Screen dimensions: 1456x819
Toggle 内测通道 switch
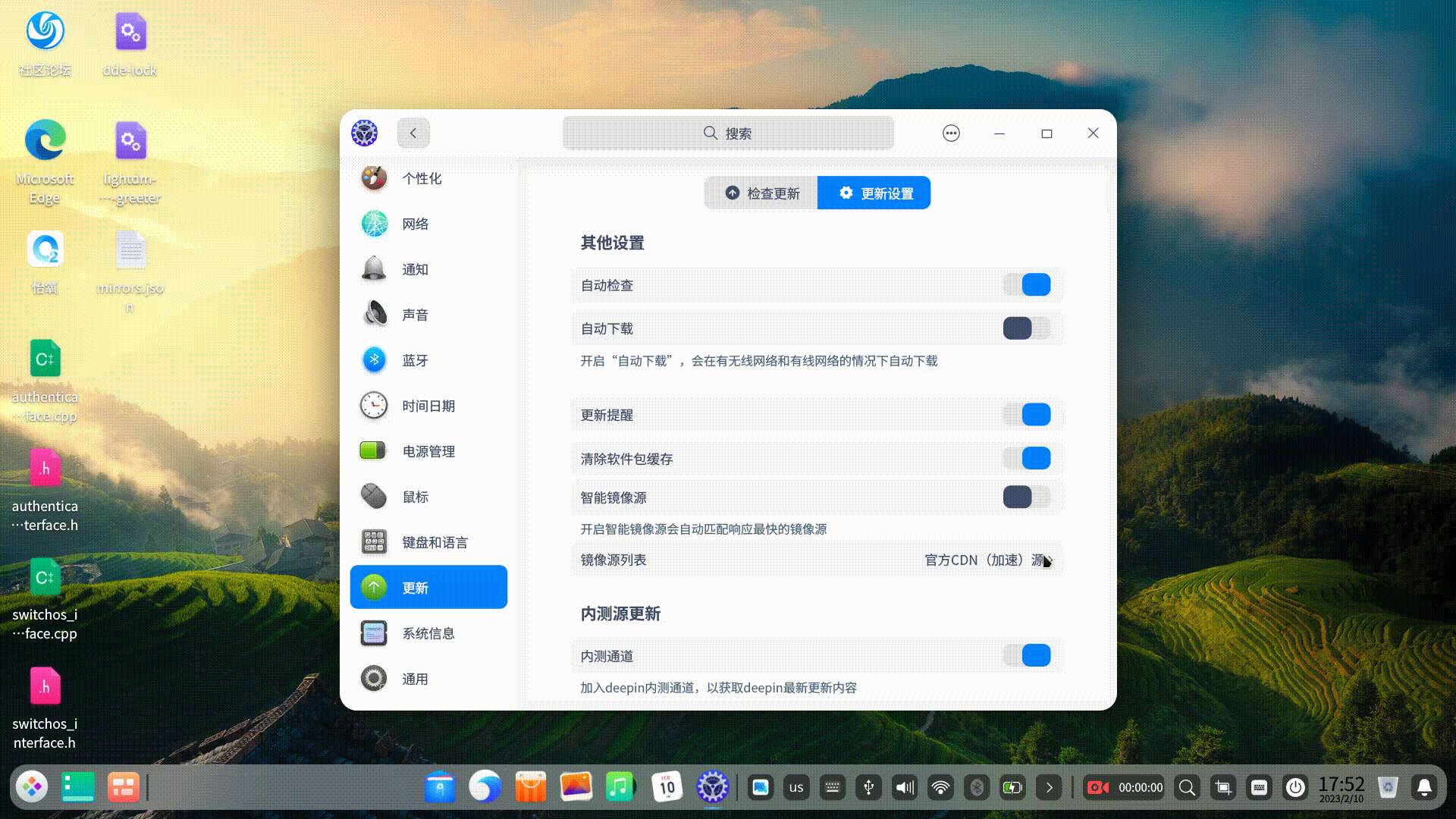tap(1027, 655)
